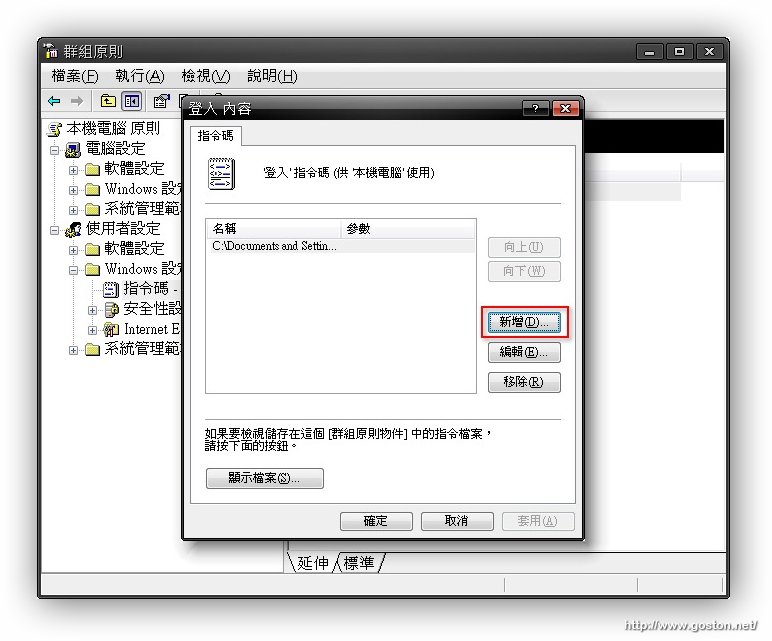Switch to the 標準 tab at bottom
This screenshot has width=772, height=641.
pos(360,564)
